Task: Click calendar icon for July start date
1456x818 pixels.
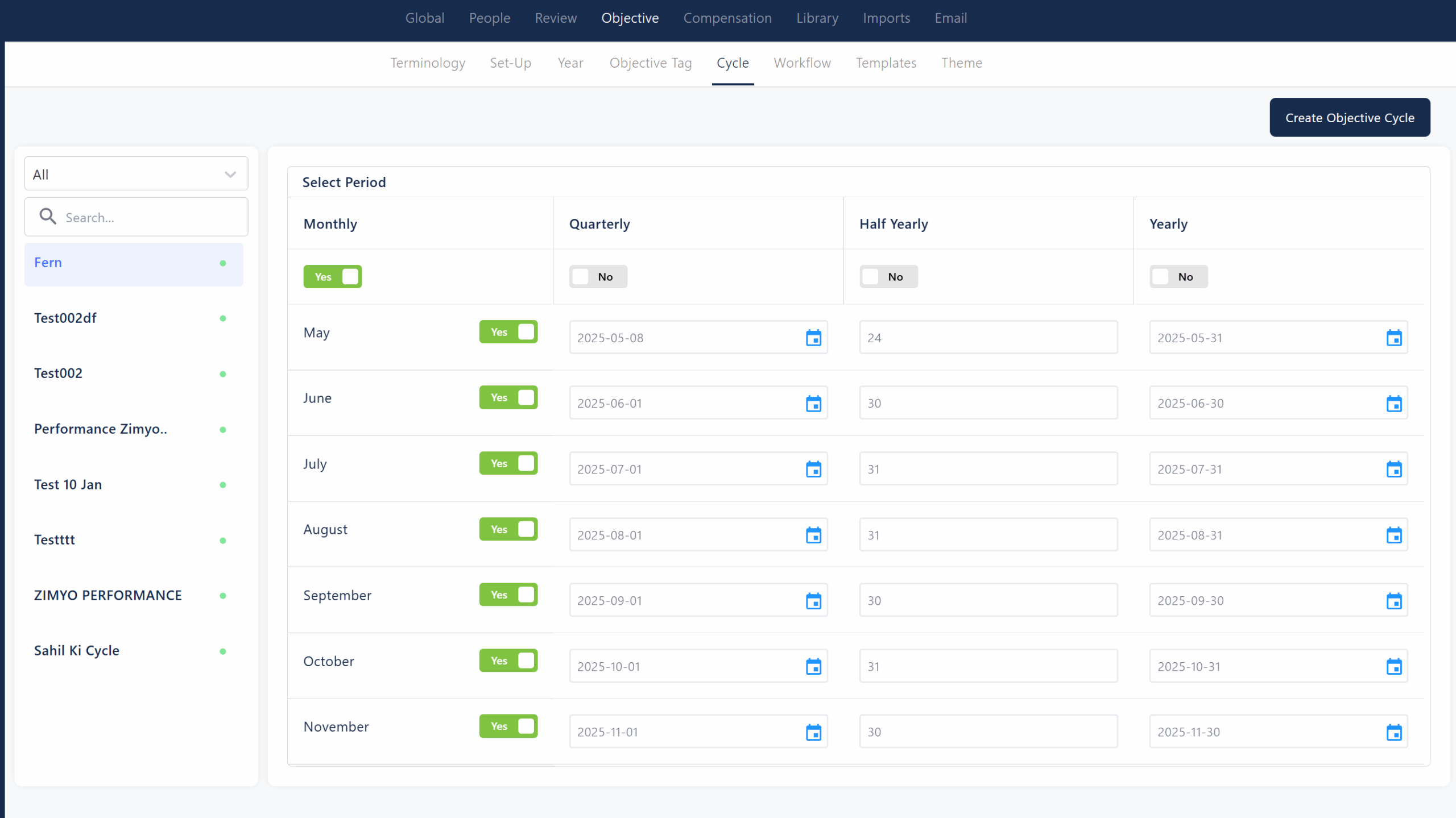Action: click(813, 469)
